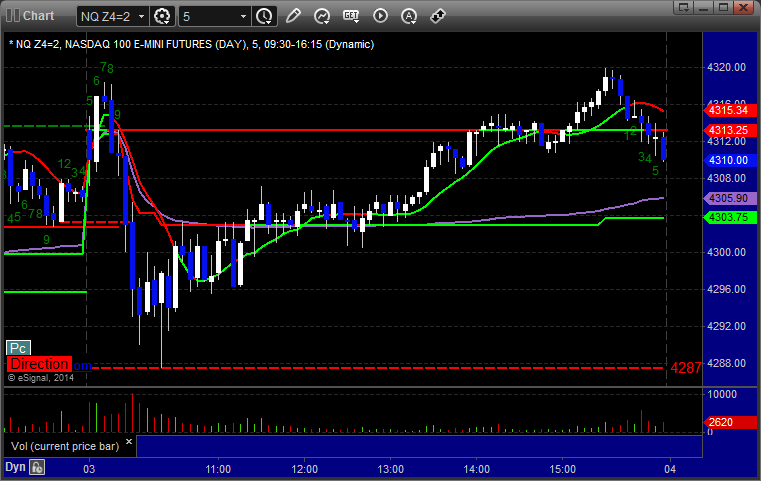
Task: Click the 11:00 time axis label
Action: coord(218,469)
